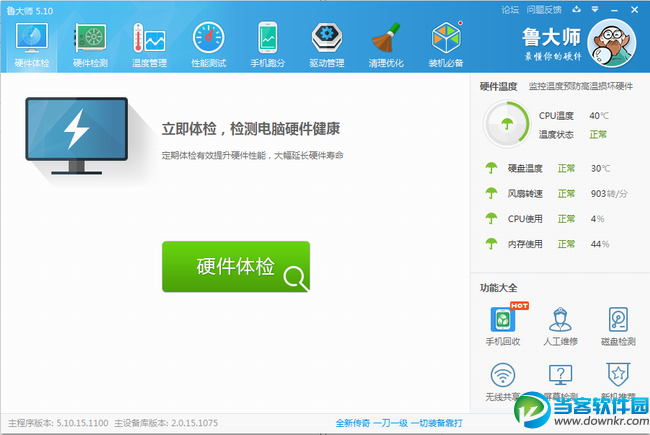The width and height of the screenshot is (650, 435).
Task: Click the 磁盘检测 disk icon
Action: (x=618, y=319)
